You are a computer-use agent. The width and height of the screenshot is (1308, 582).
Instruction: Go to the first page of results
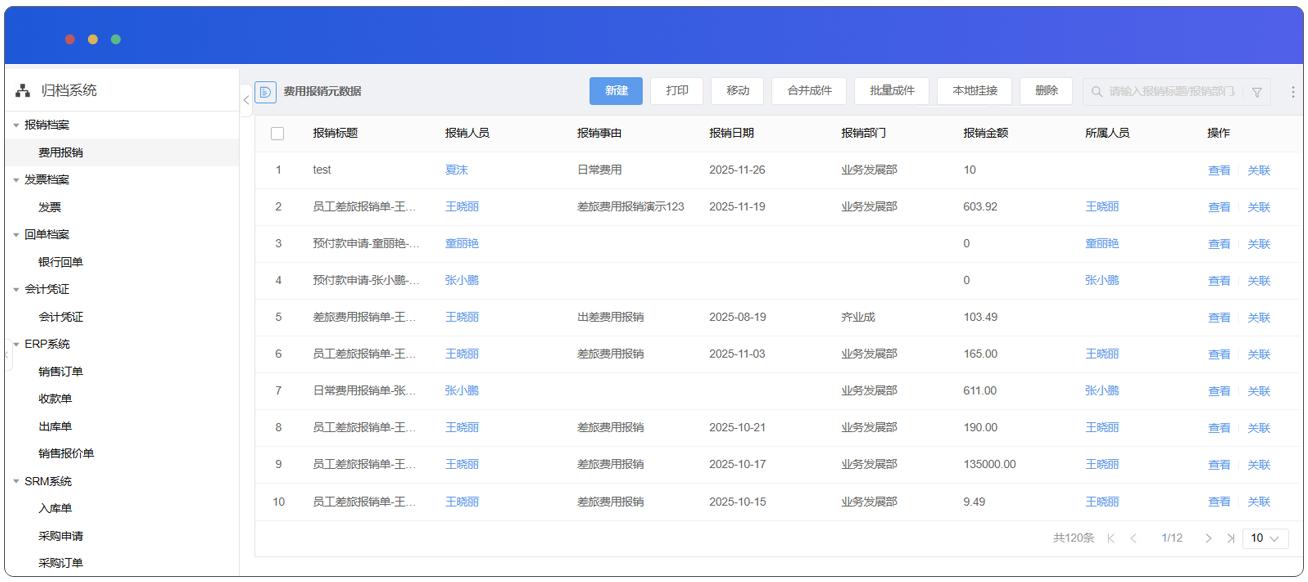coord(1111,538)
